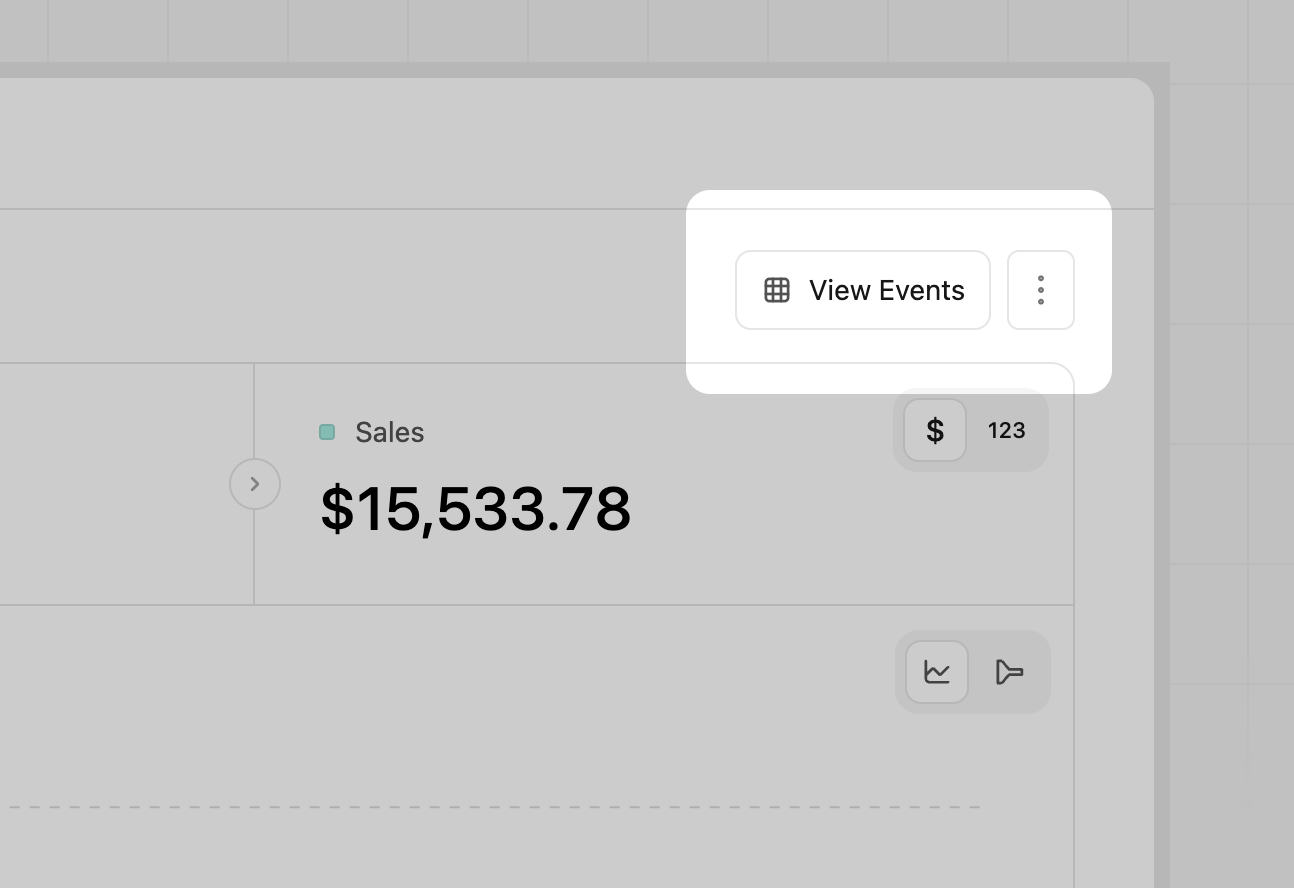The image size is (1294, 888).
Task: Select the Sales metric label
Action: [x=390, y=432]
